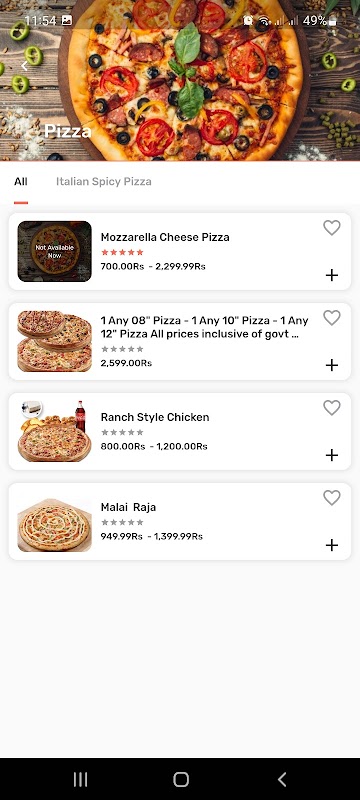Open the Malai Raja pizza image
This screenshot has height=800, width=360.
click(x=55, y=525)
